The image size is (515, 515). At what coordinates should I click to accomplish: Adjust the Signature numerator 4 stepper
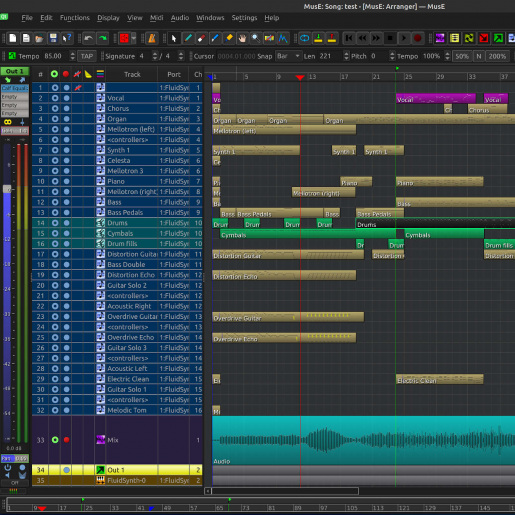click(155, 56)
